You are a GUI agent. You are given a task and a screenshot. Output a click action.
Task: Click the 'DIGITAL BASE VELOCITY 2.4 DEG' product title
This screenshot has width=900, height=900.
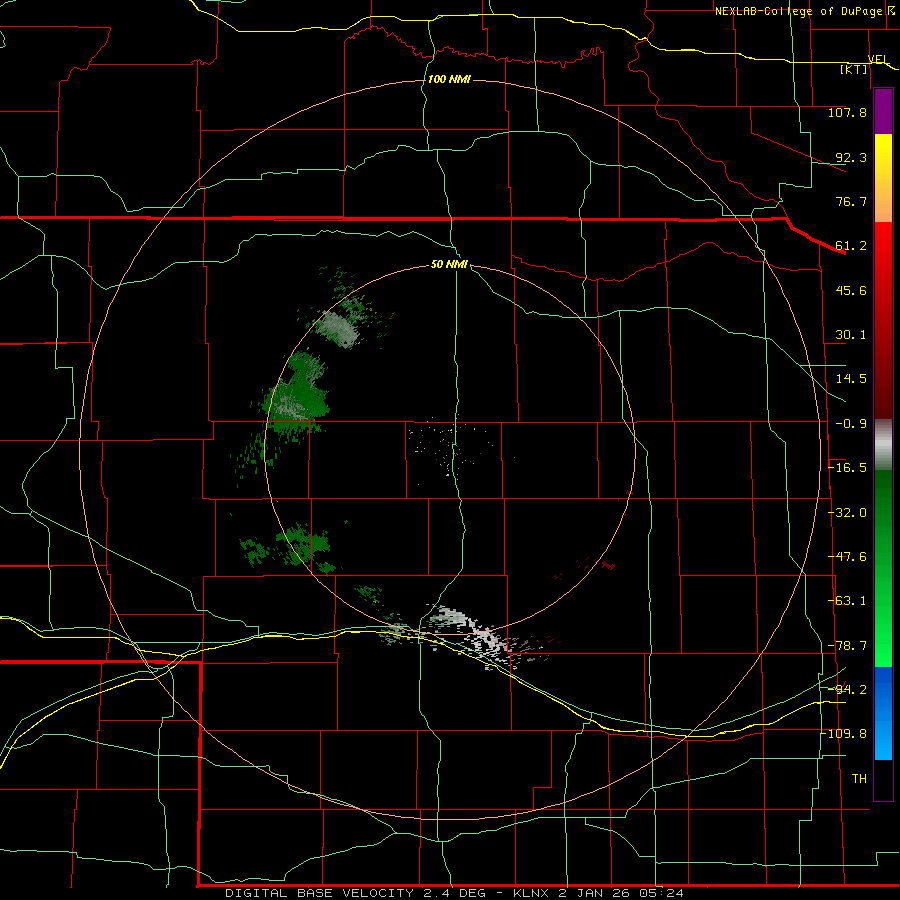click(355, 893)
